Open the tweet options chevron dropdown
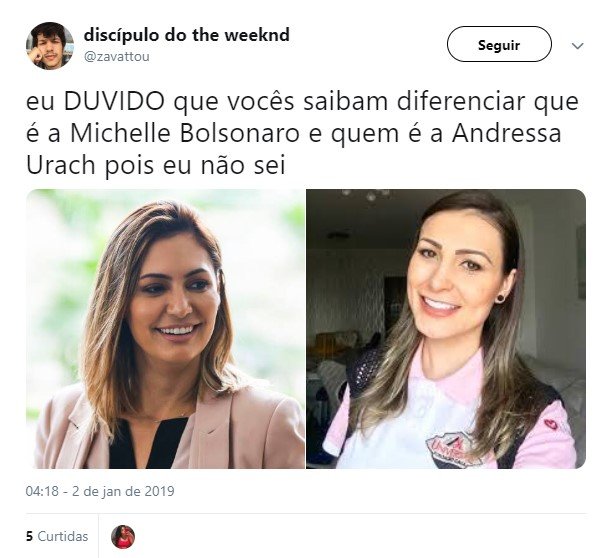 [577, 46]
